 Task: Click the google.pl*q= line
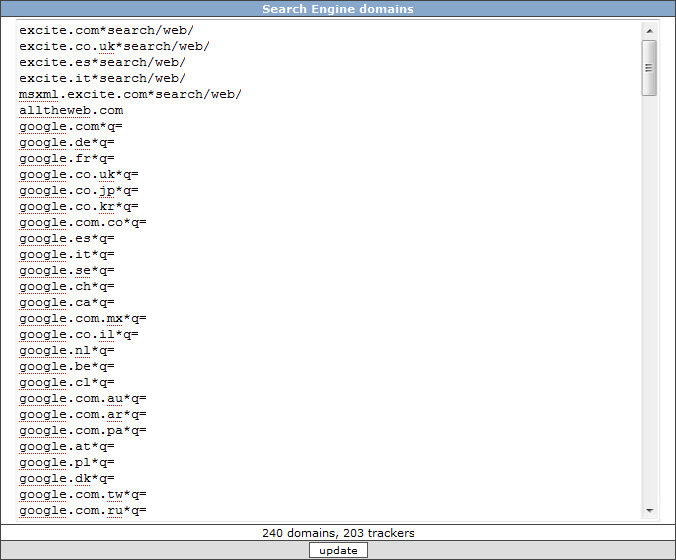[67, 462]
